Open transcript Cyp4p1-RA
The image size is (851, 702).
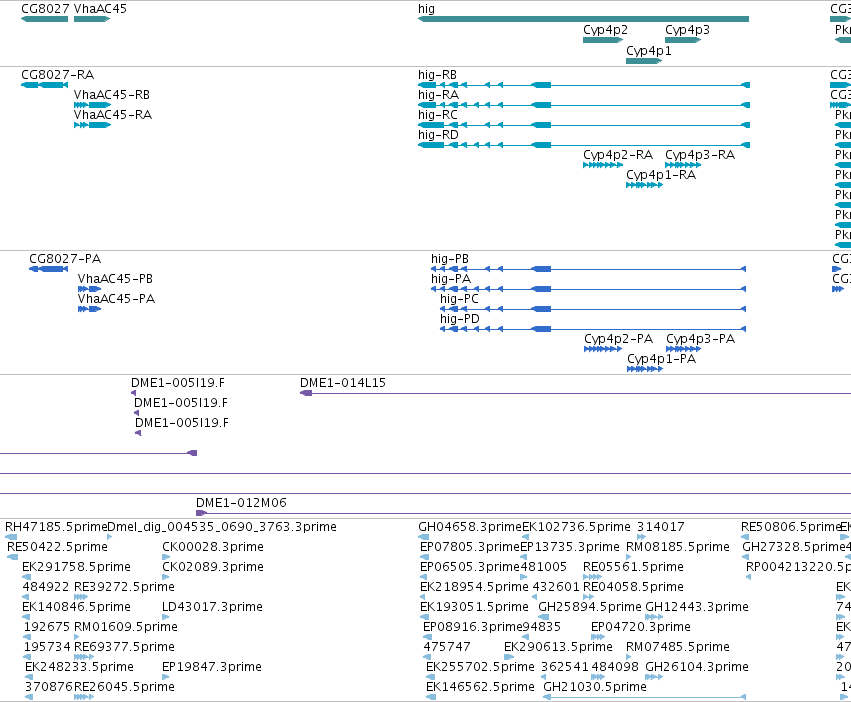tap(644, 185)
